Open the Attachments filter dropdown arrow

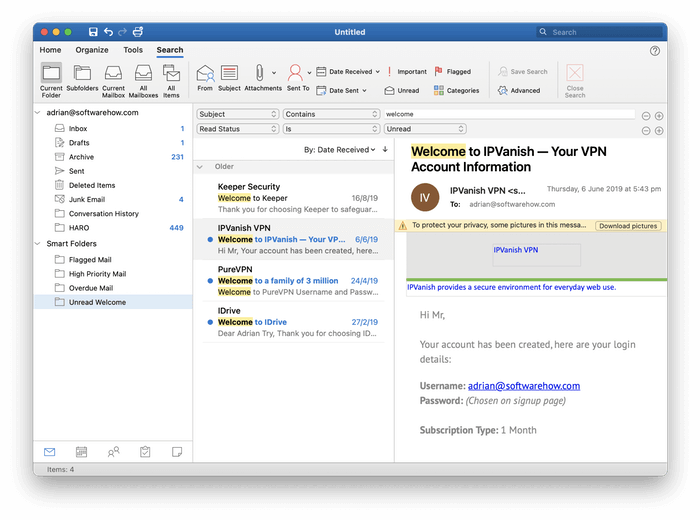[x=274, y=73]
